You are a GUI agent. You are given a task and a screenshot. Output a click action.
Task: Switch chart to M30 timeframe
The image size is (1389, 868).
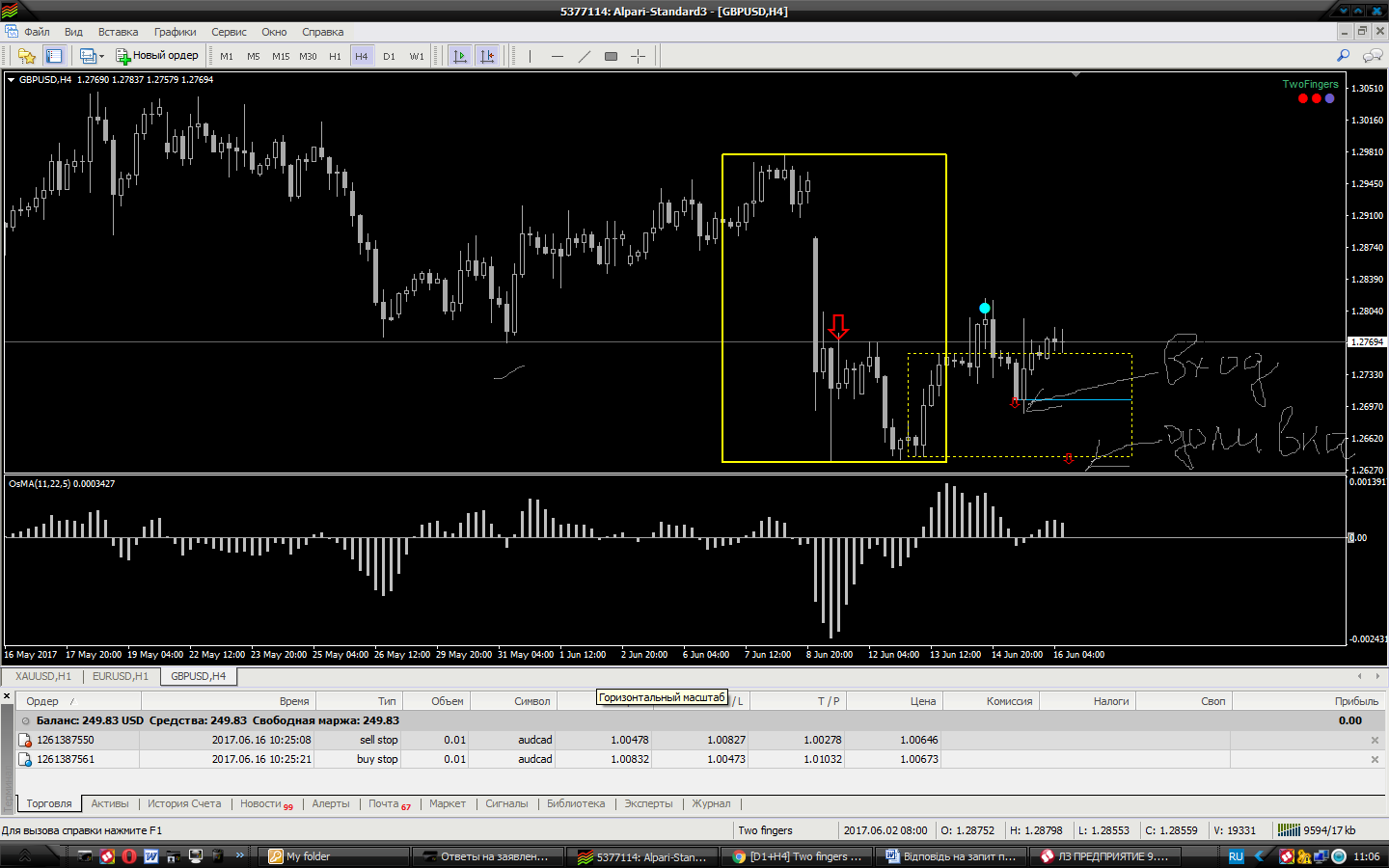[x=308, y=56]
